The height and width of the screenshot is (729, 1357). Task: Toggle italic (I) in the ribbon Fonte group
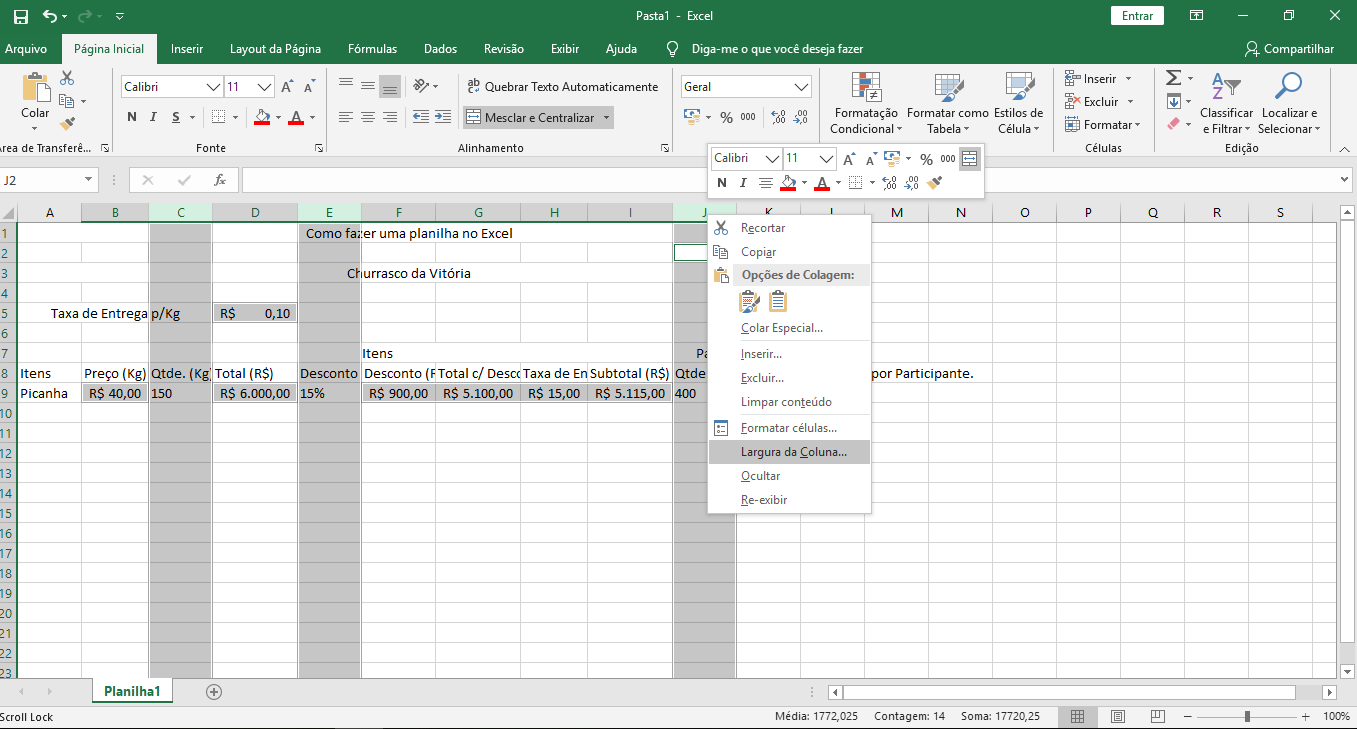[154, 117]
